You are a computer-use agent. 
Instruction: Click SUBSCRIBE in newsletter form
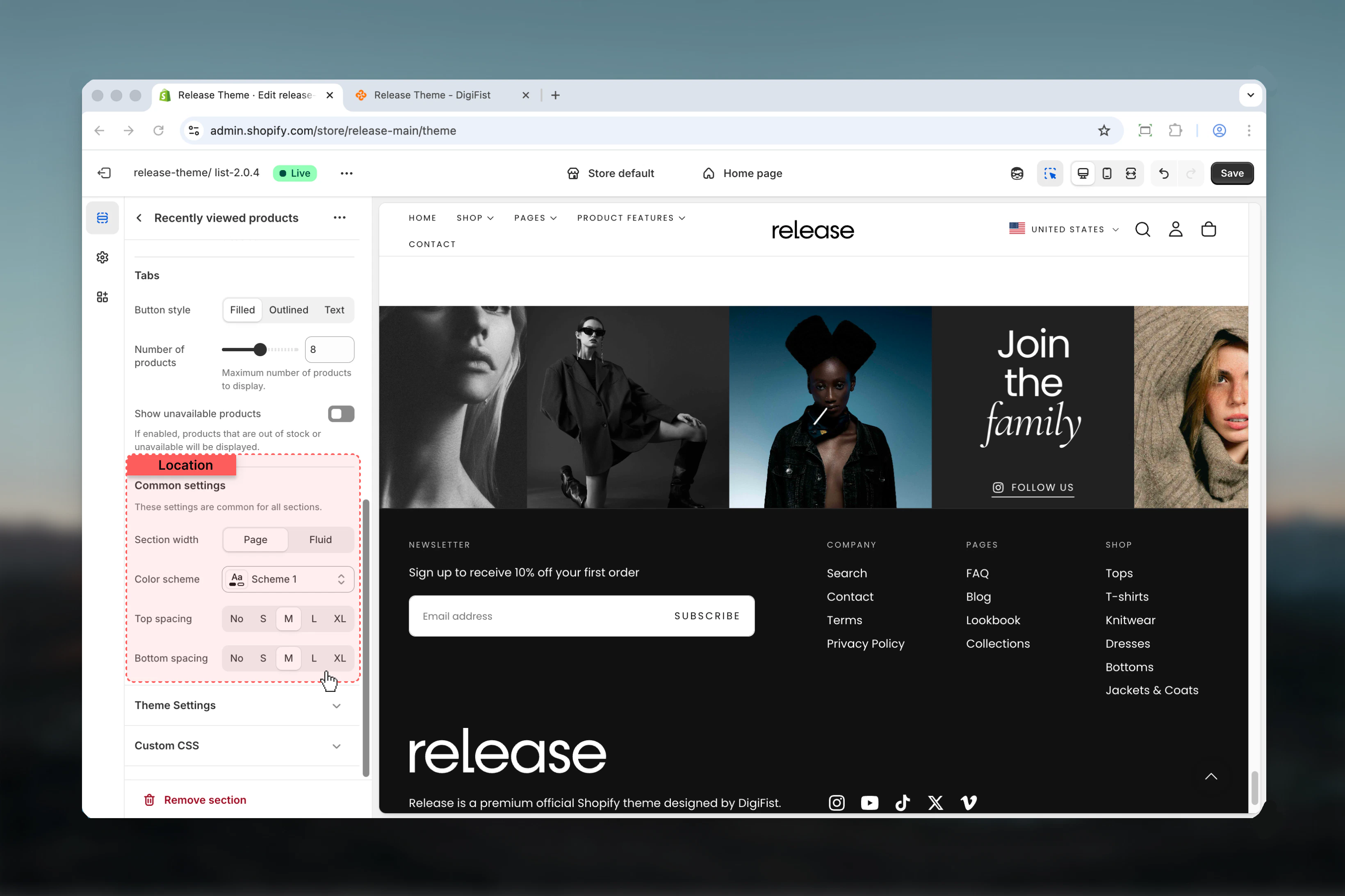(x=707, y=616)
